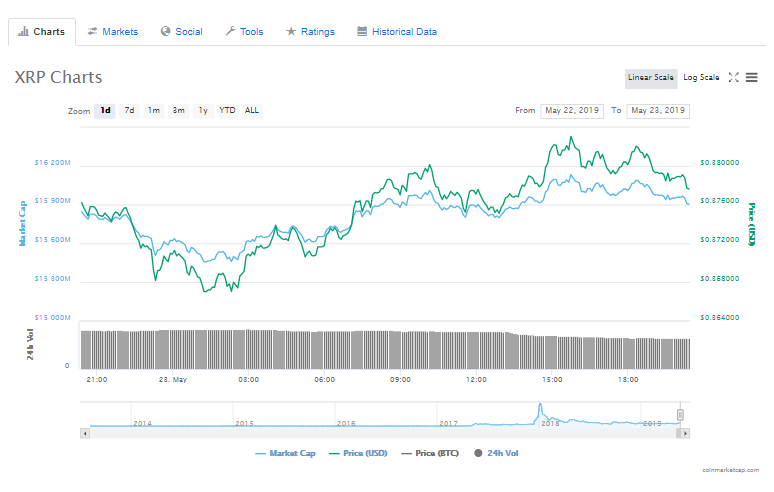Toggle Market Cap series in legend

[x=285, y=454]
